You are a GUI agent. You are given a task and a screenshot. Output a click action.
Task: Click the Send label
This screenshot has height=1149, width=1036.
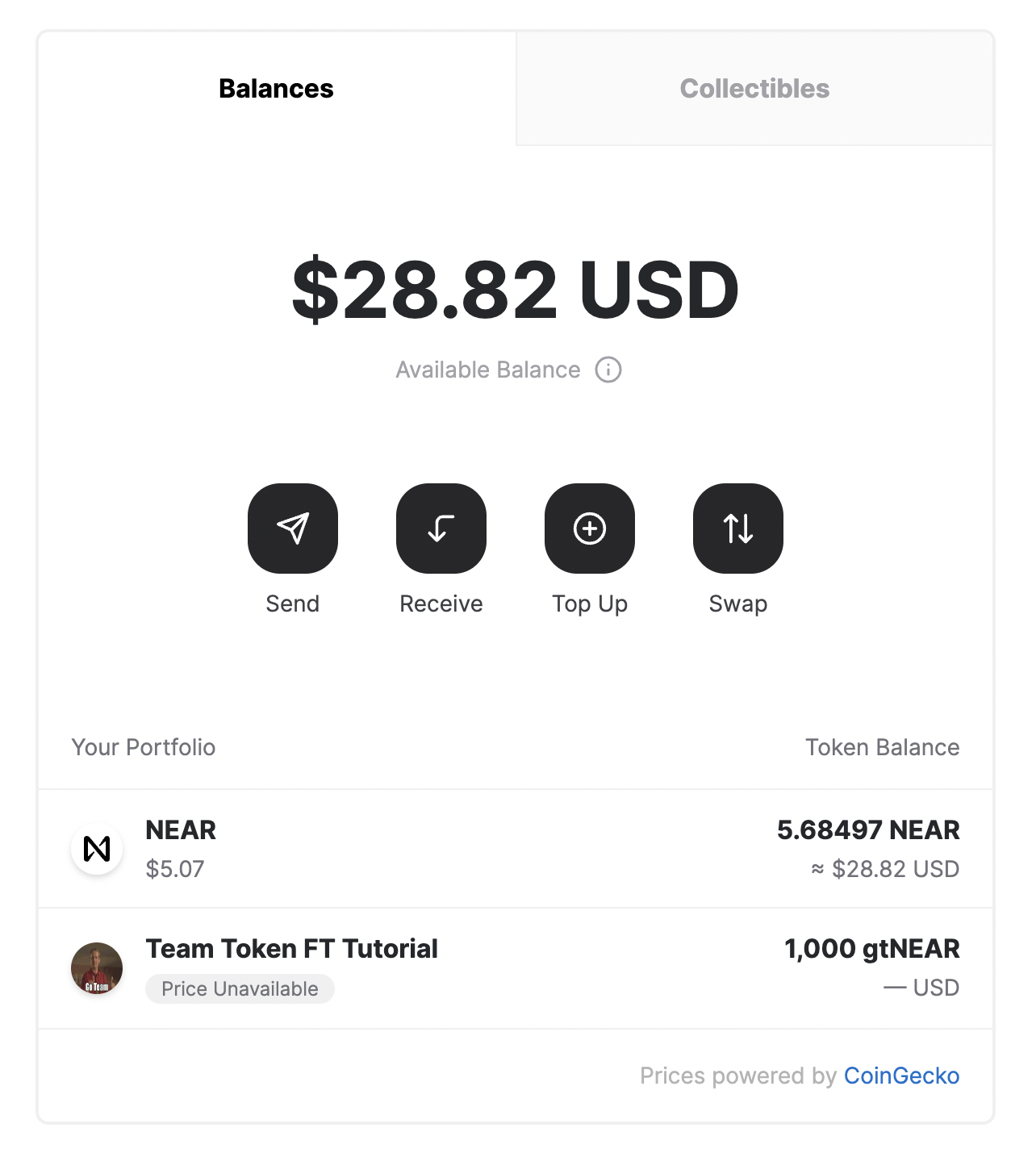[x=293, y=604]
